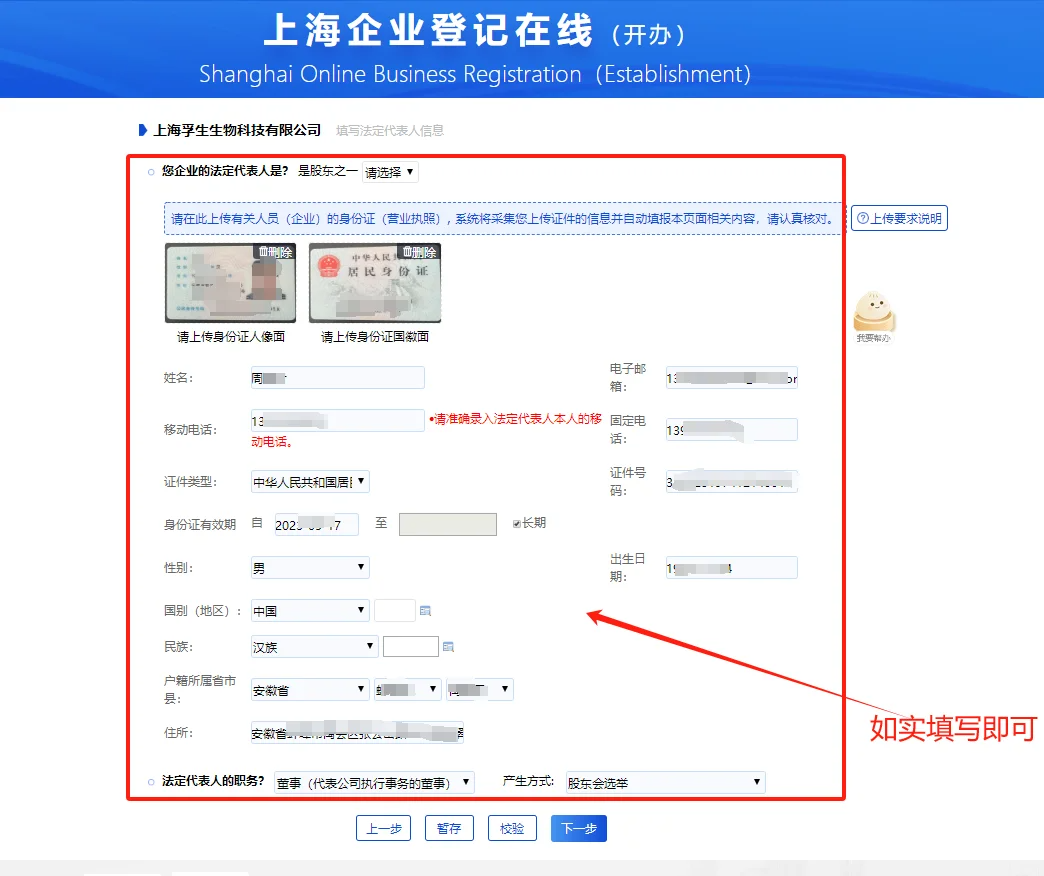This screenshot has height=876, width=1044.
Task: Click the 证件号码 input field
Action: [732, 481]
